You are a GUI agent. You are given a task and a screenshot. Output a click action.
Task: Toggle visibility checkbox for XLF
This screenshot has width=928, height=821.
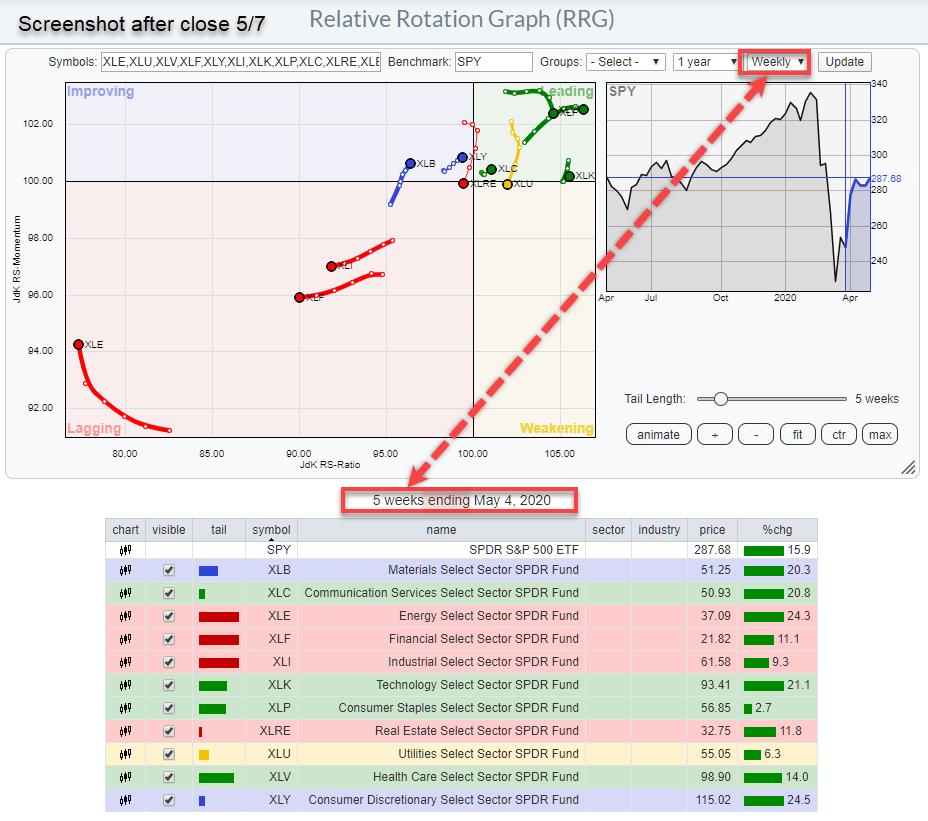[x=168, y=639]
